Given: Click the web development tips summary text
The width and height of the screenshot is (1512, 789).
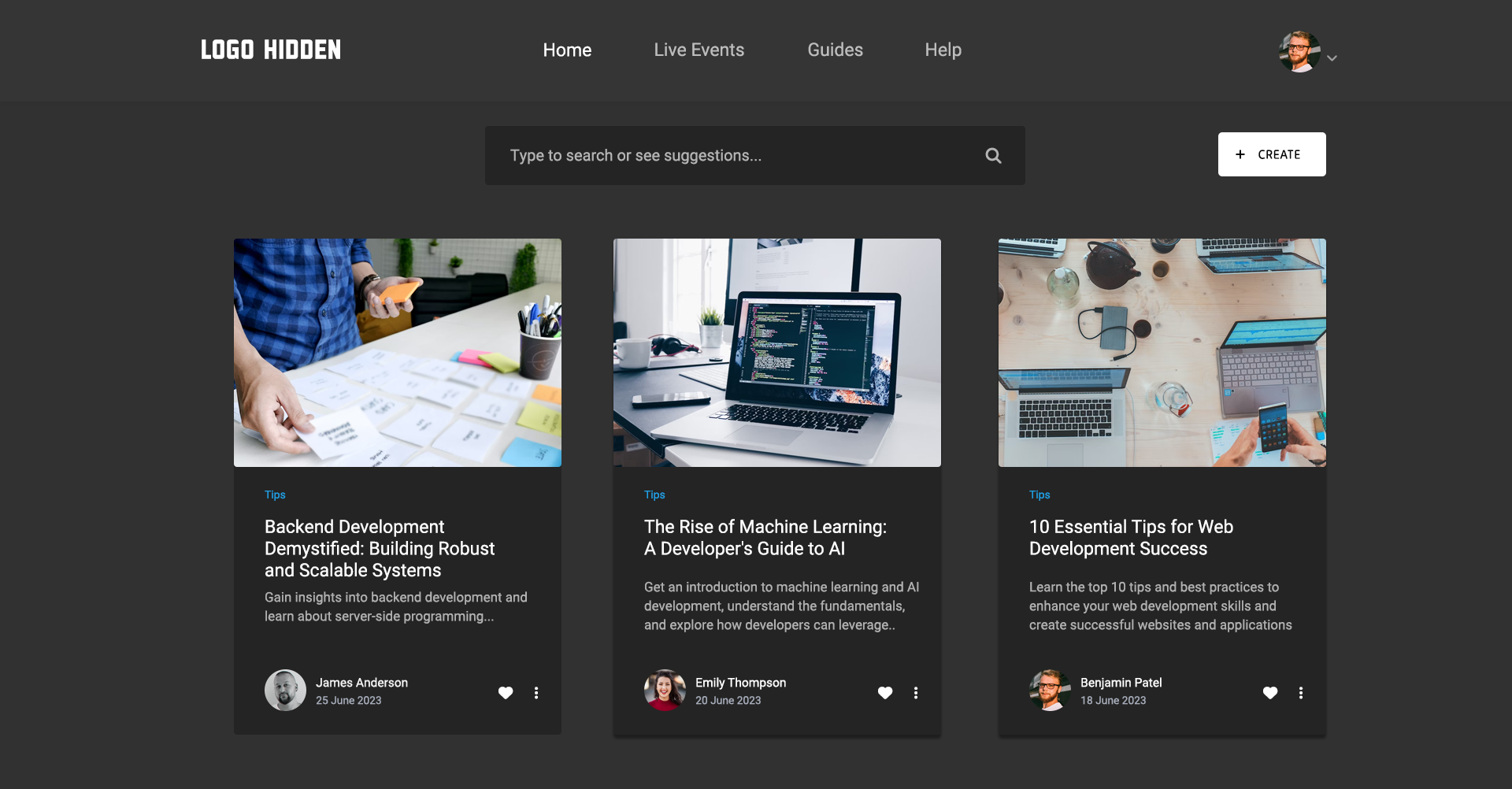Looking at the screenshot, I should 1161,606.
